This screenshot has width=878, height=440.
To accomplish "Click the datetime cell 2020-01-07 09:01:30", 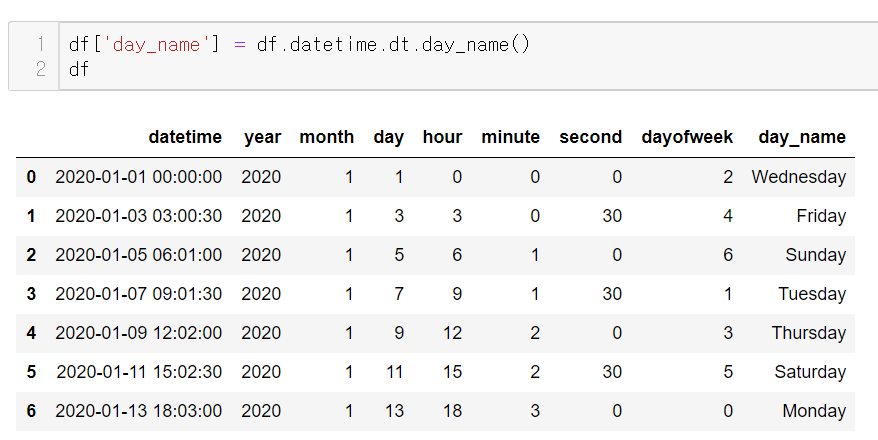I will point(138,294).
